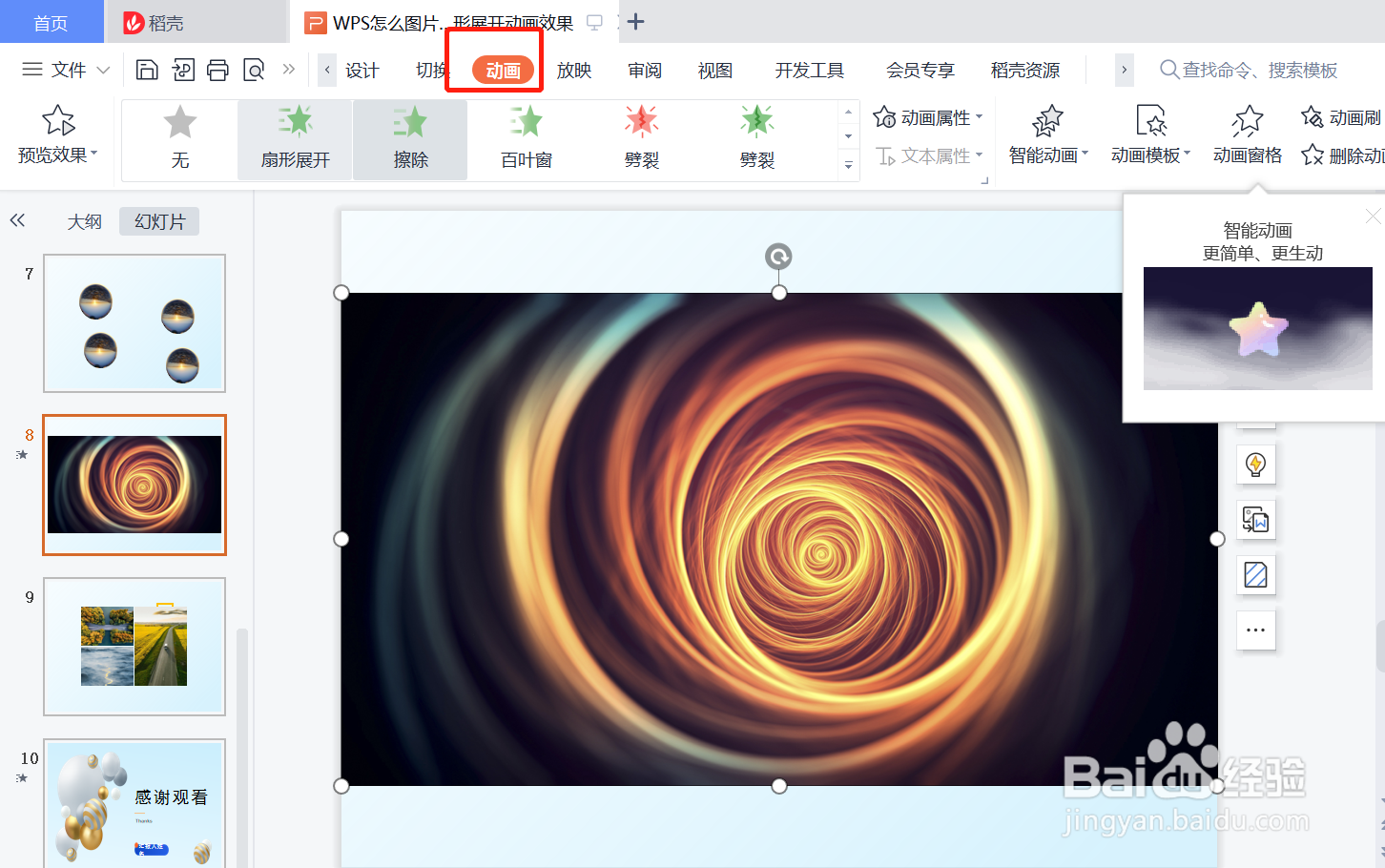The height and width of the screenshot is (868, 1385).
Task: Switch to the 放映 tab
Action: tap(574, 71)
